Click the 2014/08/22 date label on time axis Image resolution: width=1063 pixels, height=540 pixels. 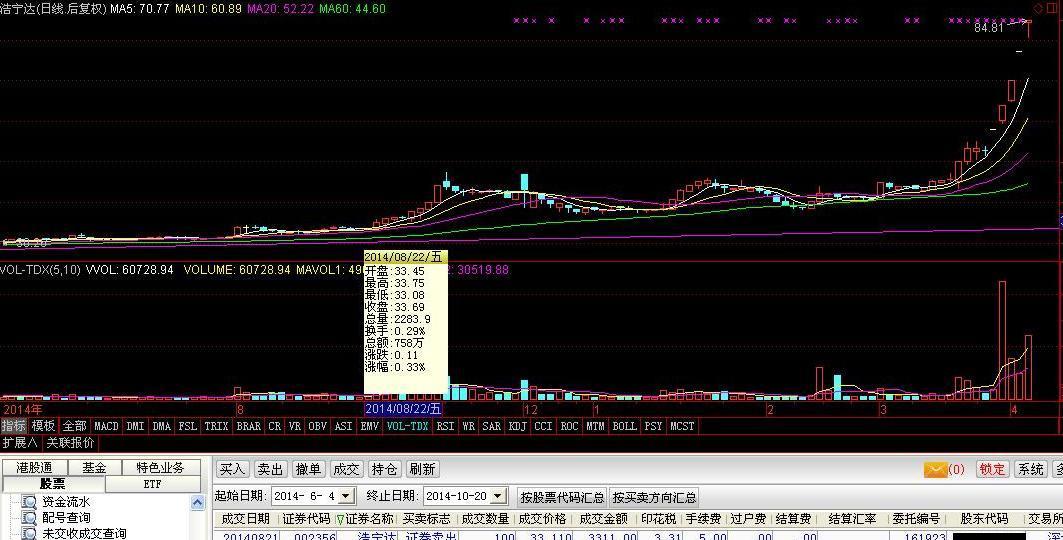[x=403, y=409]
